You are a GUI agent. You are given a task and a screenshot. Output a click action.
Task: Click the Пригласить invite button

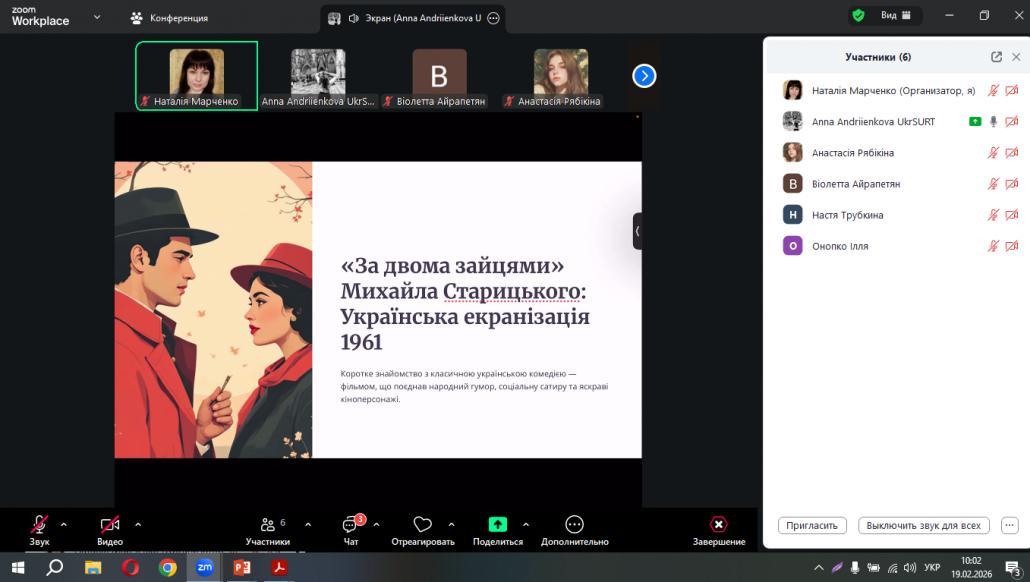pos(812,526)
